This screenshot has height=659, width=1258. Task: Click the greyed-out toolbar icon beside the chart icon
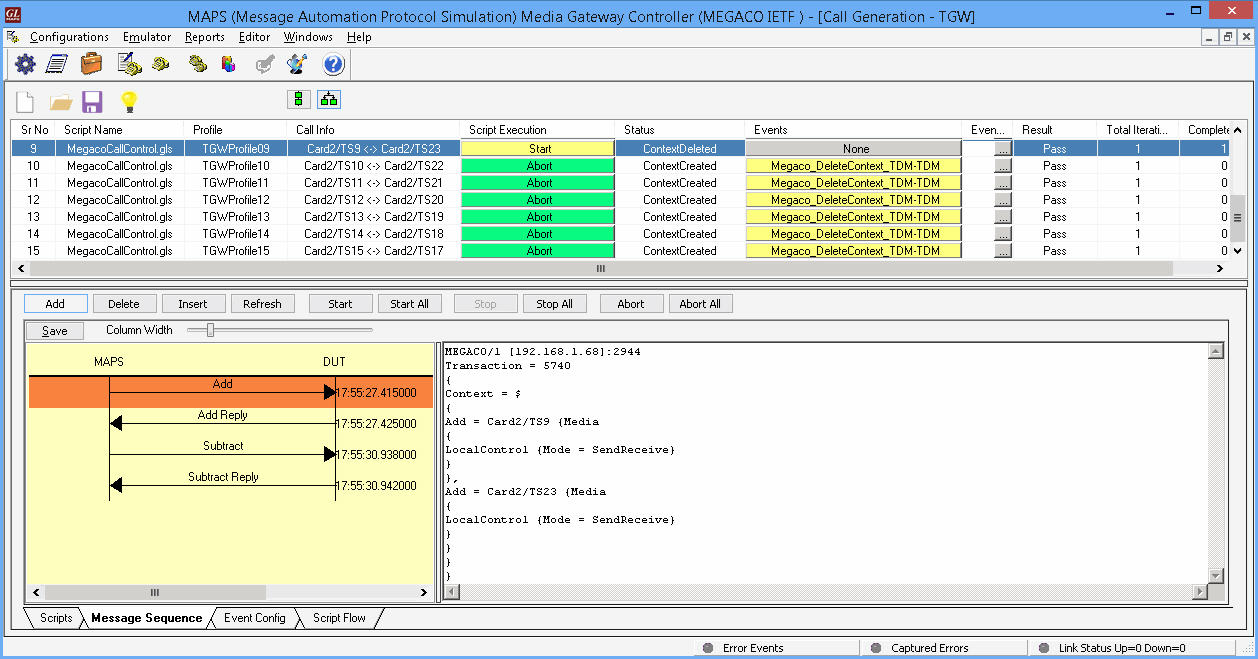click(x=265, y=64)
